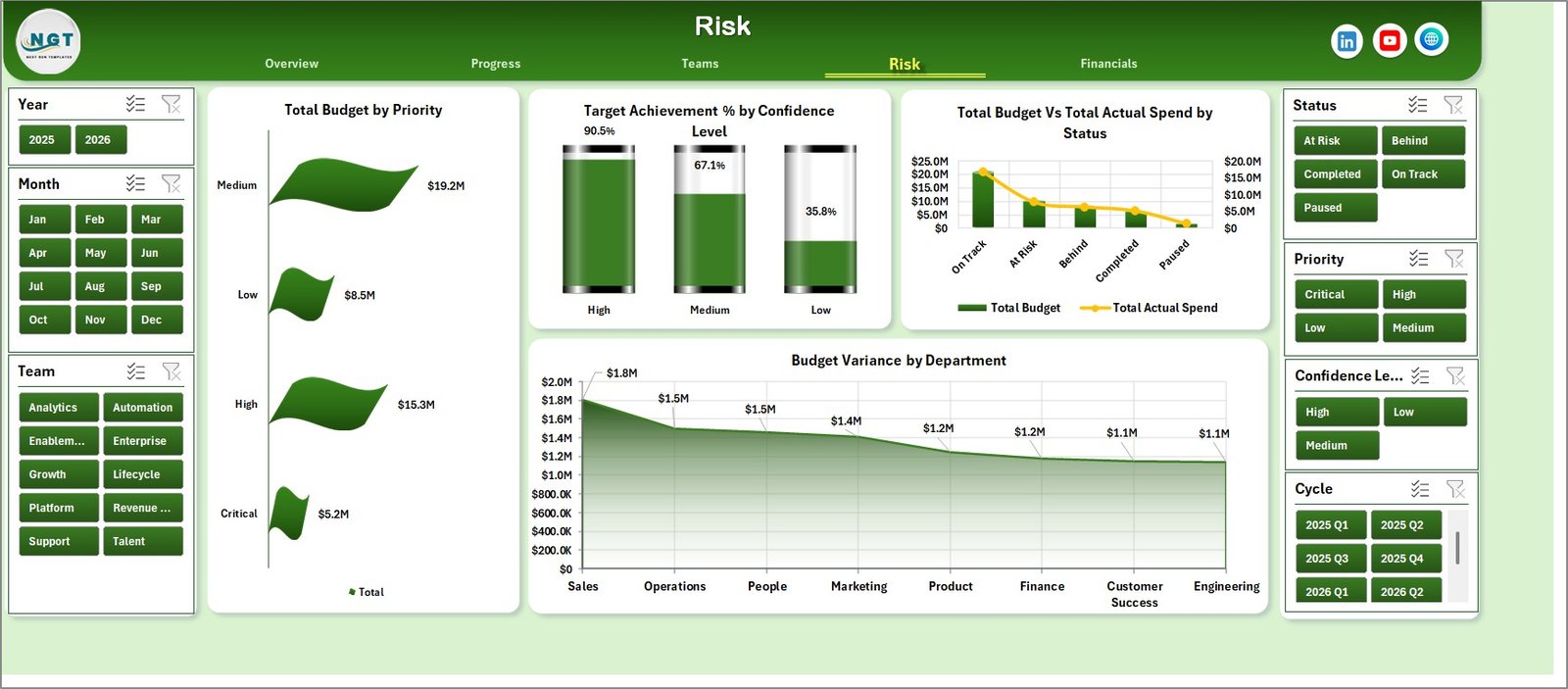Click the High confidence battery bar
The width and height of the screenshot is (1568, 689).
pos(599,220)
